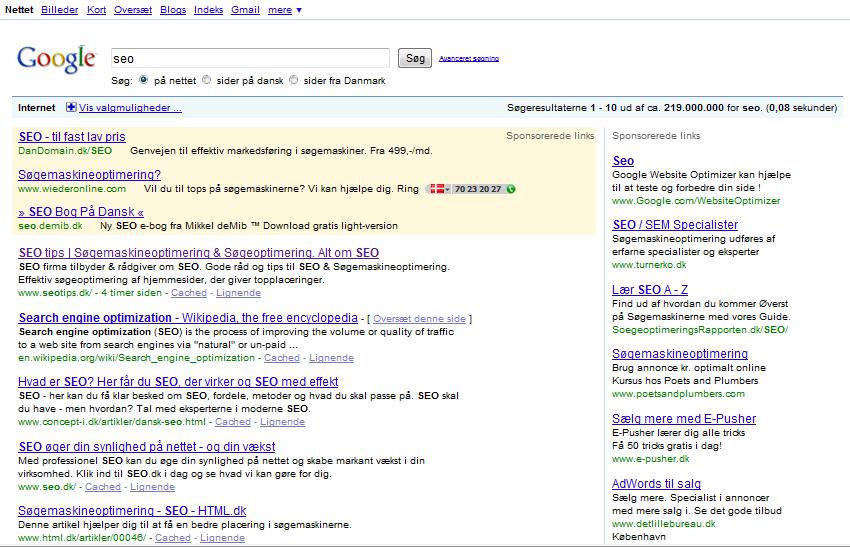
Task: Open result 'SEO tips | Søgemaskineoptimering & Søgeoptimering'
Action: click(x=199, y=253)
